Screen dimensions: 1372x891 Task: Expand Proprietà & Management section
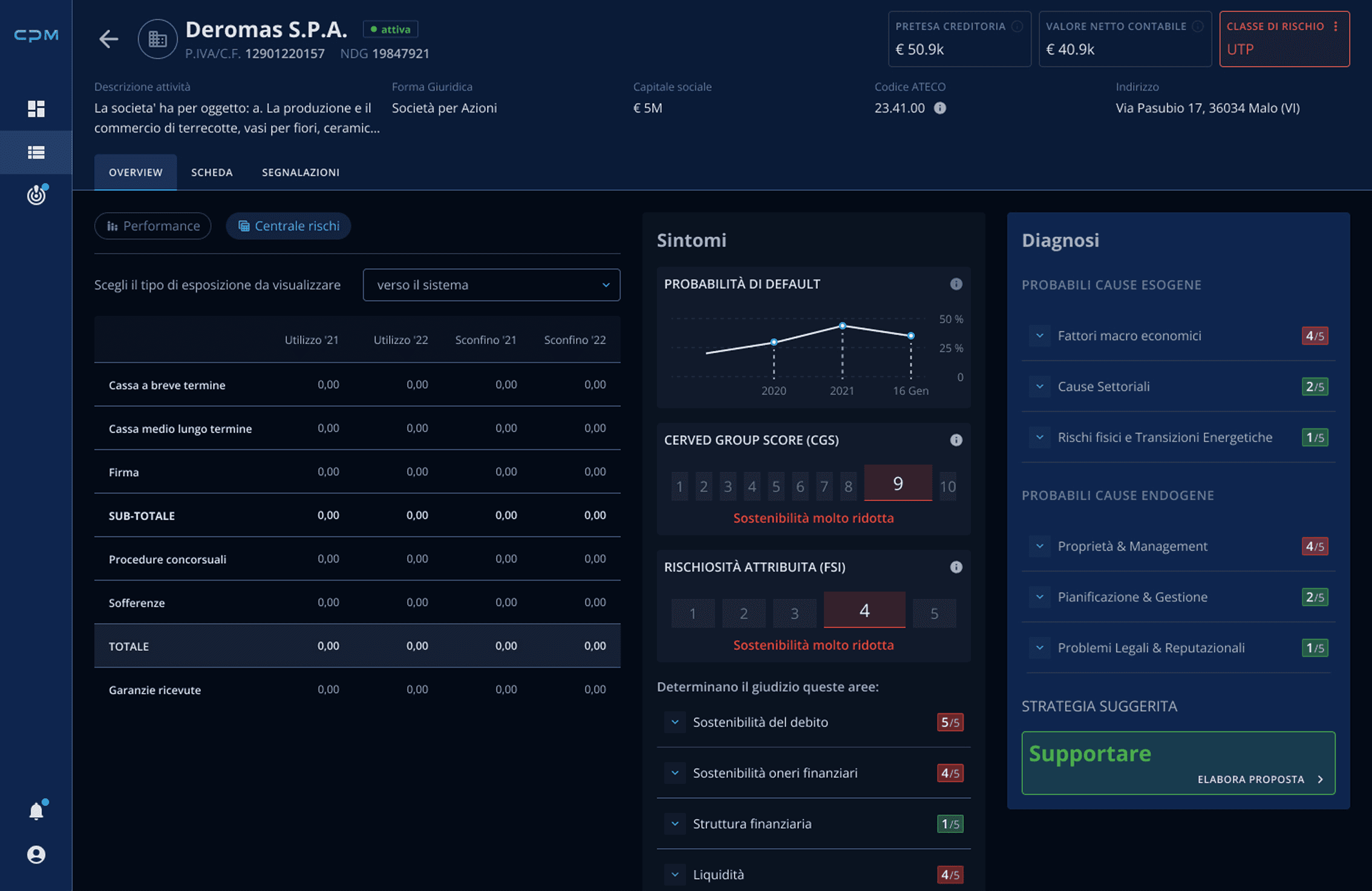(x=1039, y=546)
